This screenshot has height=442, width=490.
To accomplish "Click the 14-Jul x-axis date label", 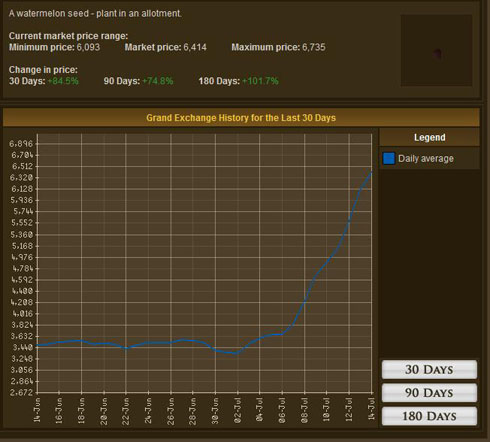I will (371, 409).
